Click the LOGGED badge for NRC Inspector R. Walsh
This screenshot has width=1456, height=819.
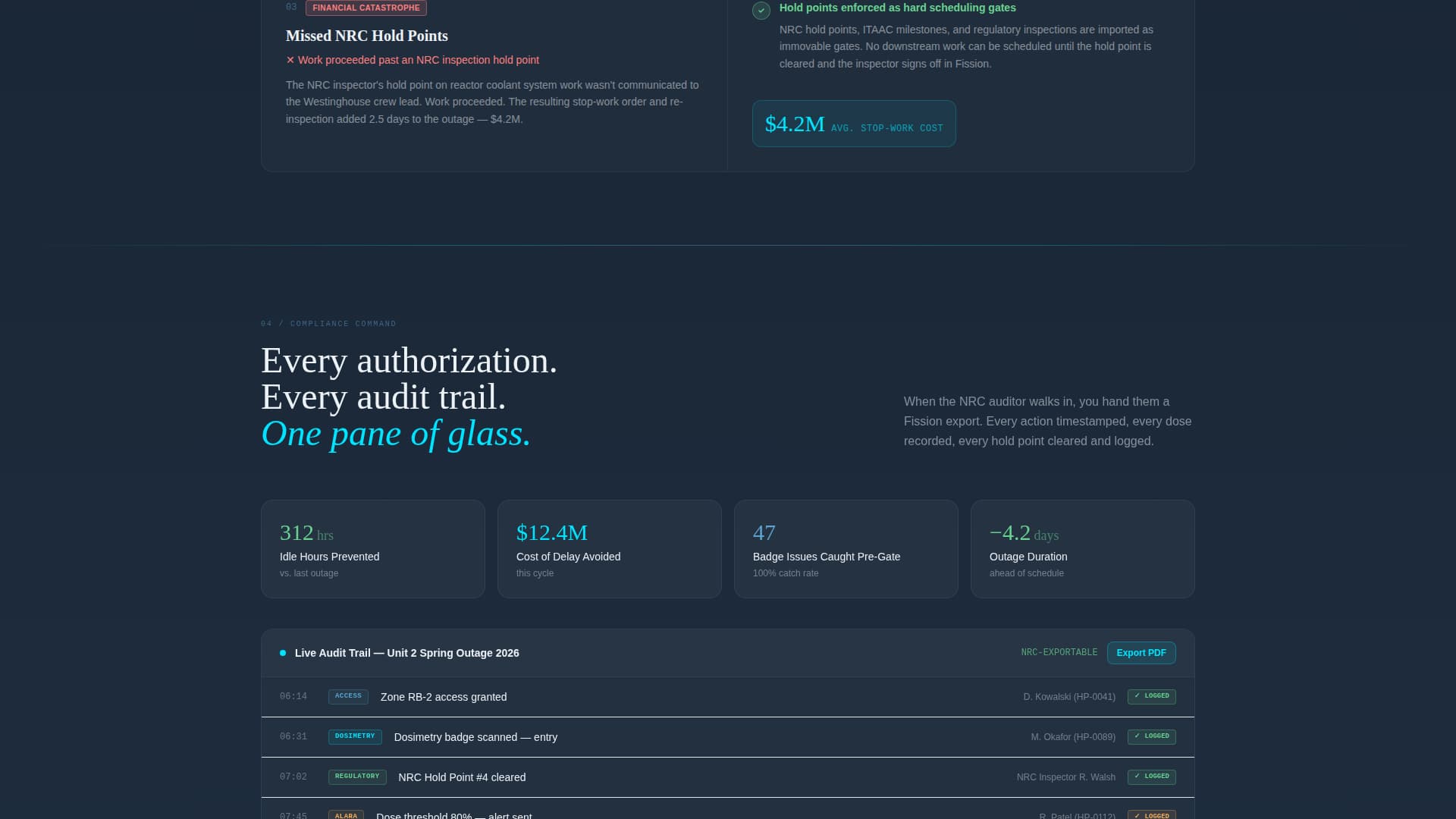[x=1152, y=777]
